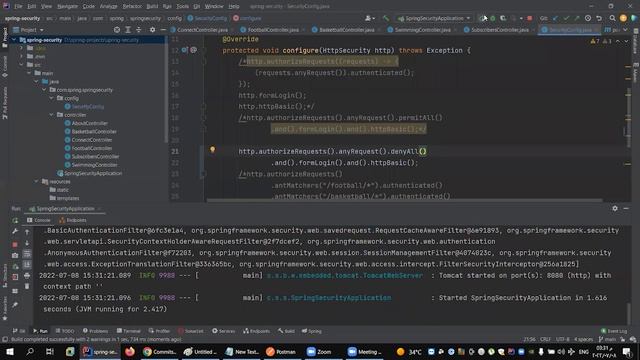Image resolution: width=640 pixels, height=360 pixels.
Task: Collapse the spring-security project root
Action: (x=14, y=40)
